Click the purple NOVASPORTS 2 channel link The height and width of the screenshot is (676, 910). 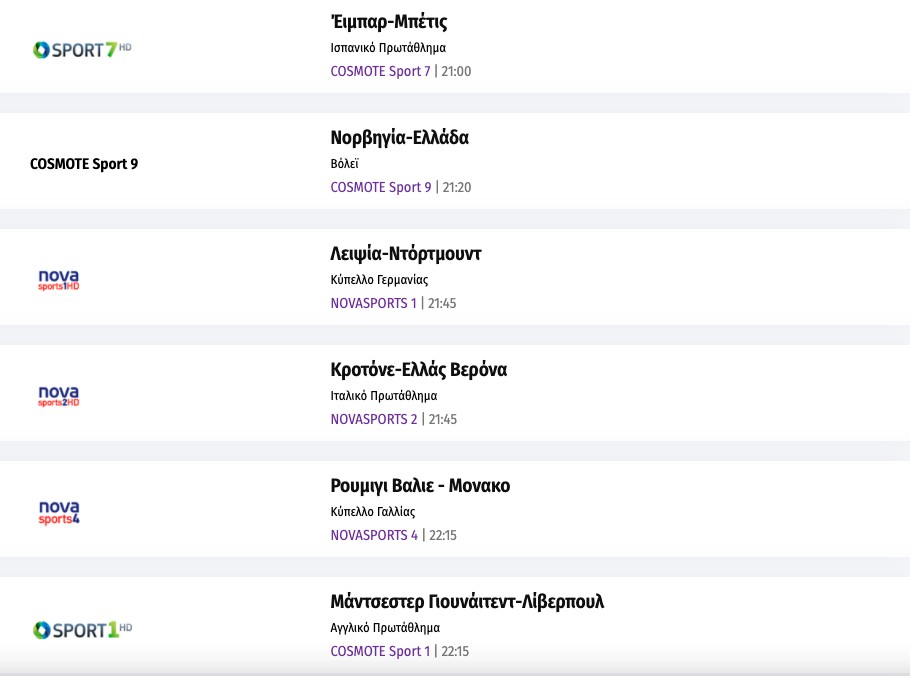374,419
